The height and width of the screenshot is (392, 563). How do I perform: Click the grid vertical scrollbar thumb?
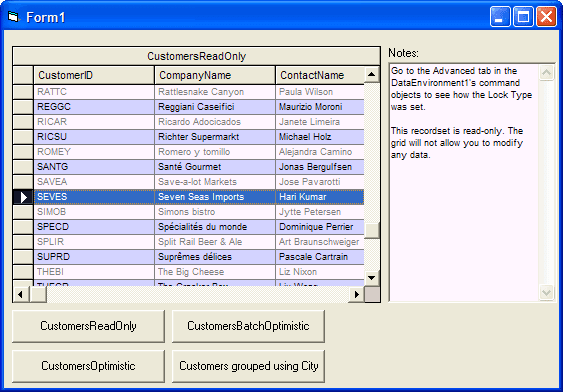click(x=372, y=230)
